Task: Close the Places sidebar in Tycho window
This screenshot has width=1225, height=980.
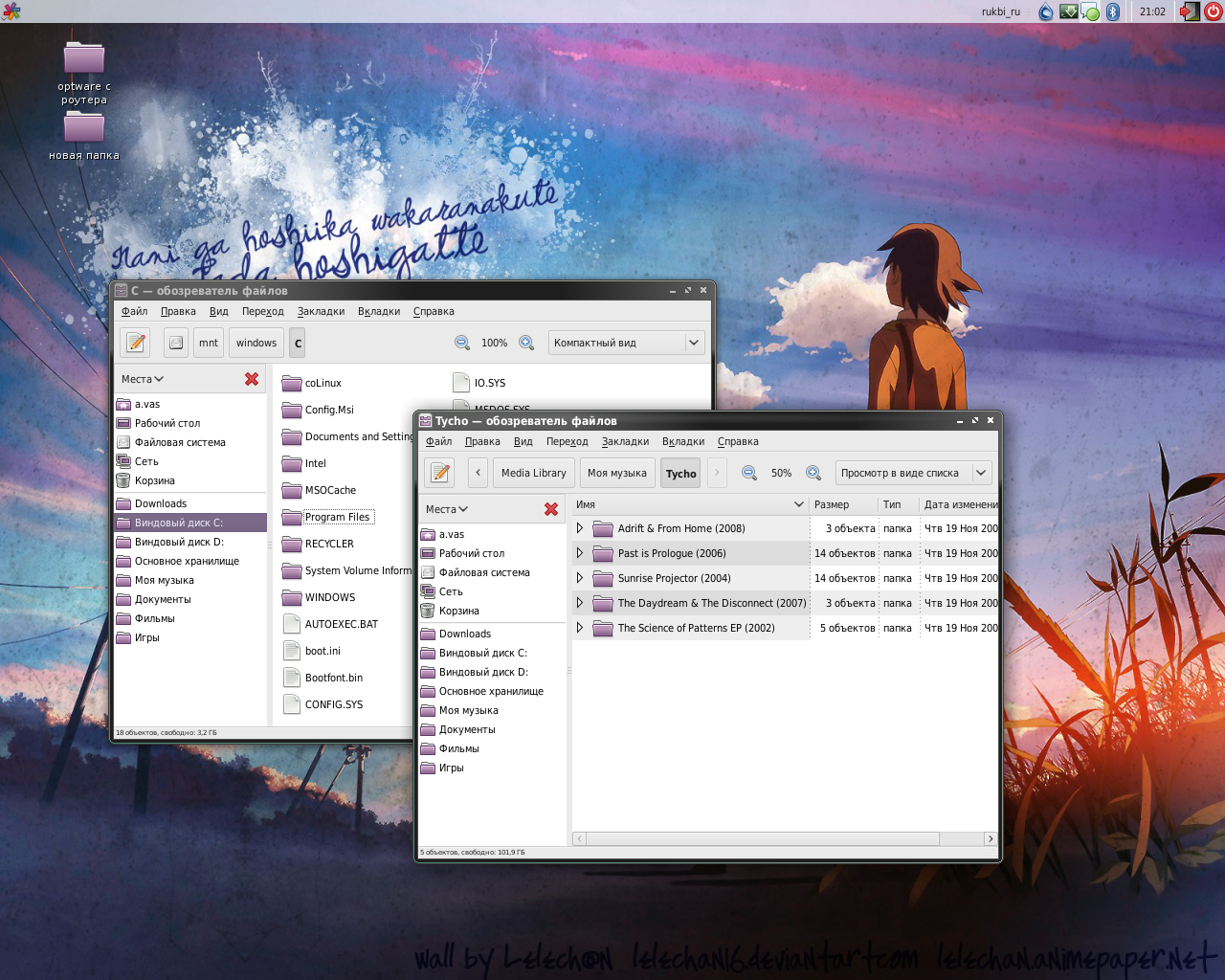Action: (551, 509)
